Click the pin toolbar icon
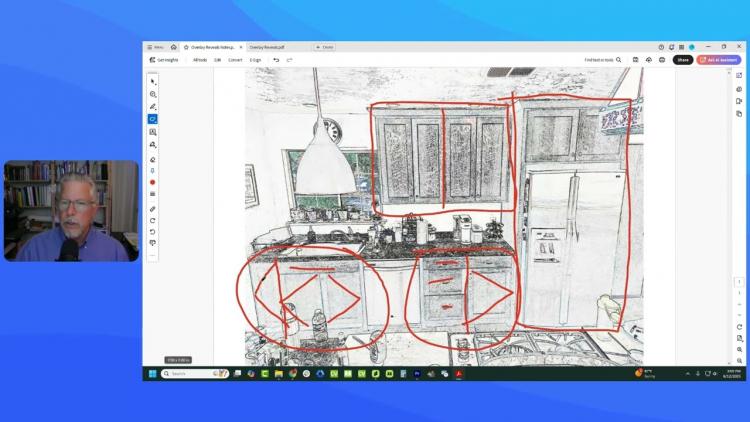The width and height of the screenshot is (750, 422). coord(153,171)
